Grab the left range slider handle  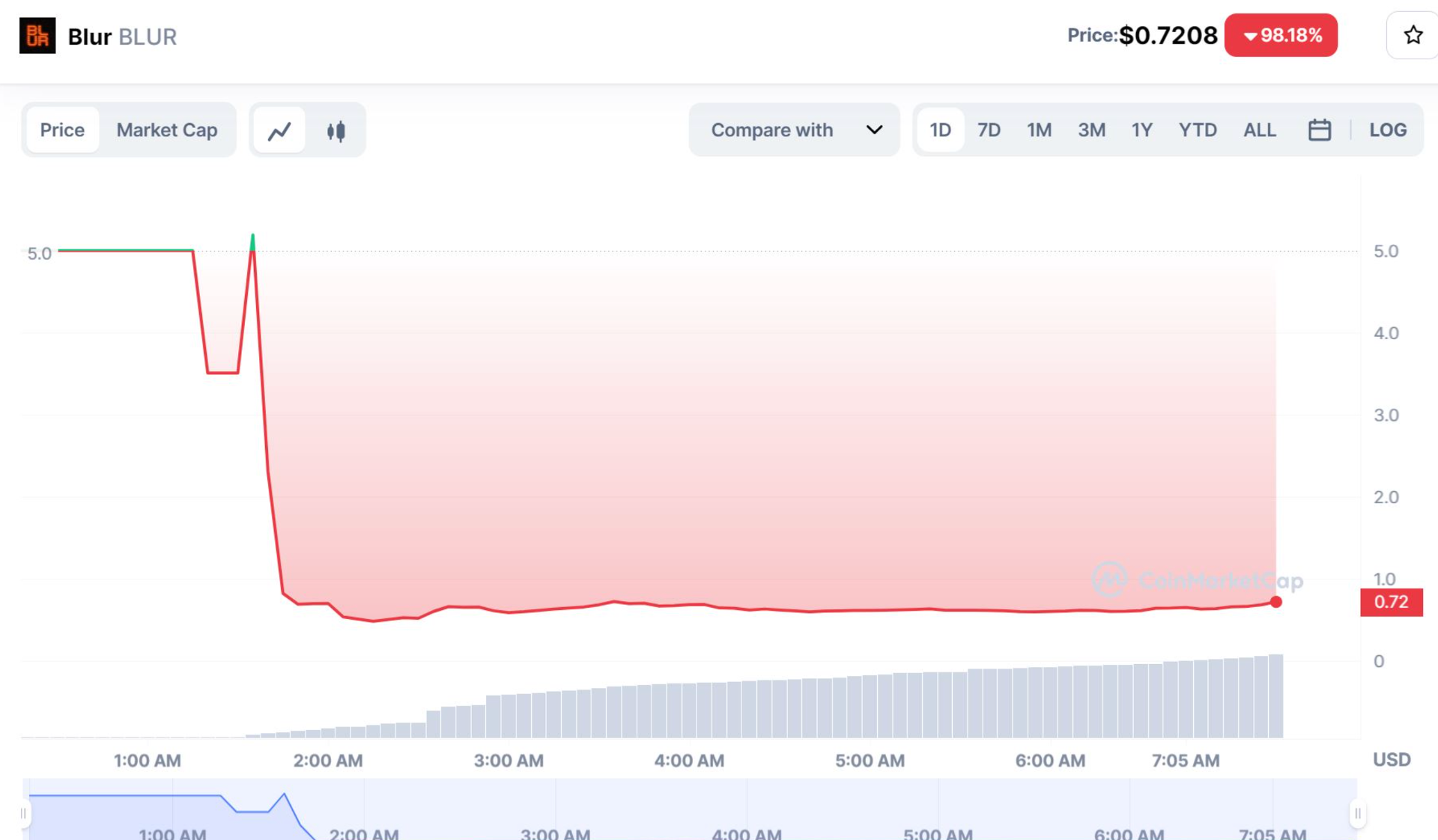tap(24, 813)
